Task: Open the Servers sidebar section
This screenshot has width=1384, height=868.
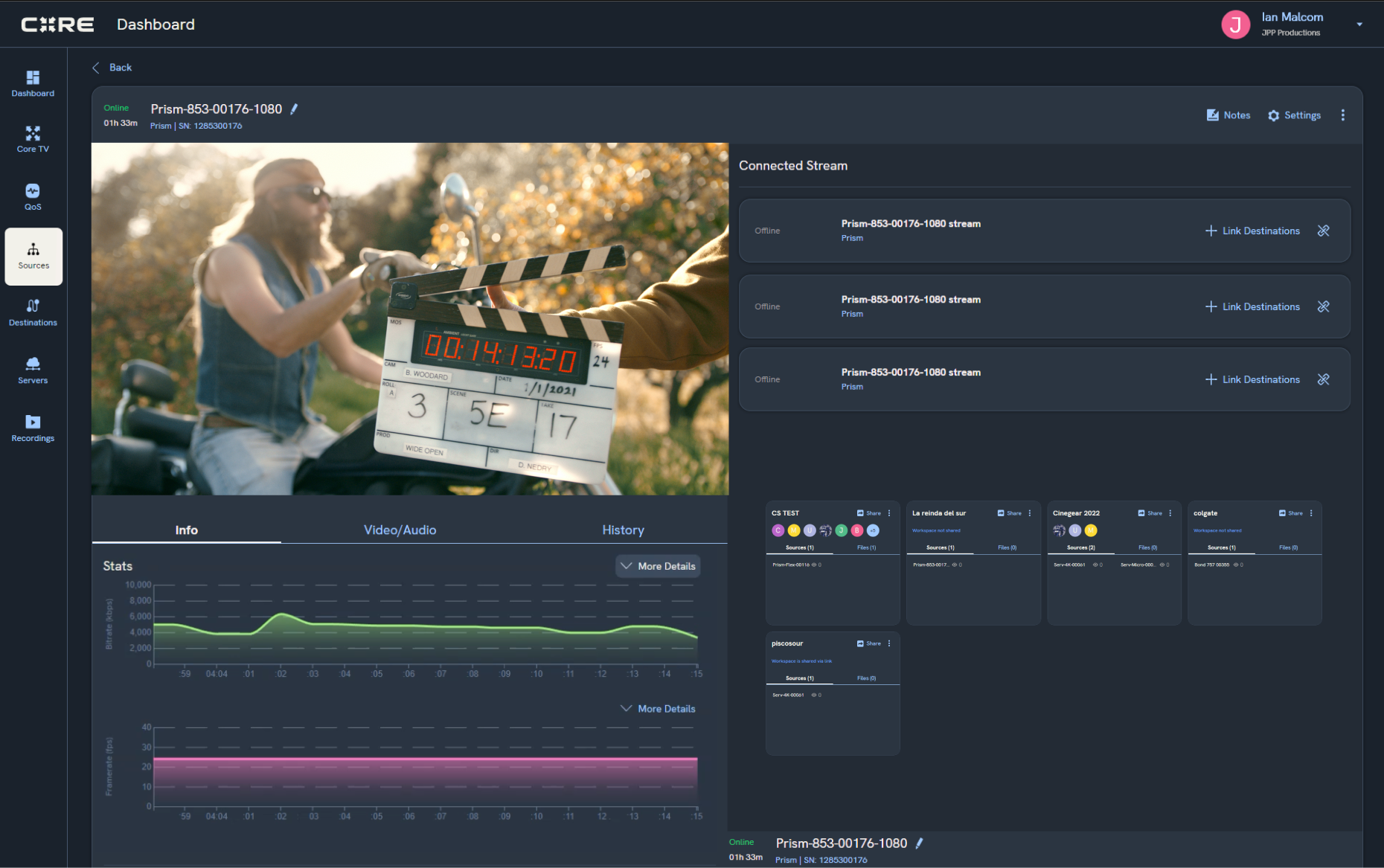Action: pos(33,370)
